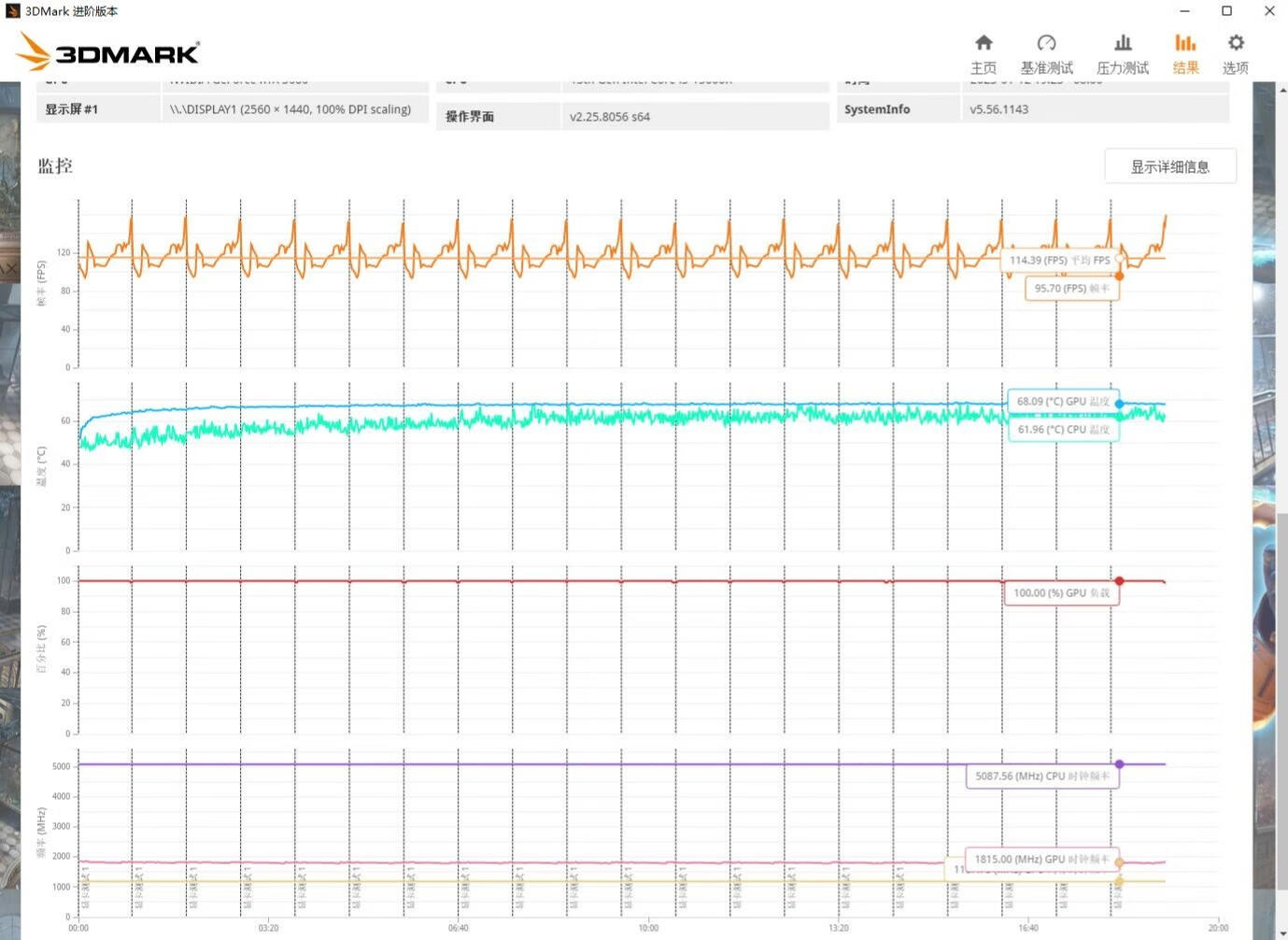Maximize the 3DMark window
The width and height of the screenshot is (1288, 940).
click(x=1226, y=11)
